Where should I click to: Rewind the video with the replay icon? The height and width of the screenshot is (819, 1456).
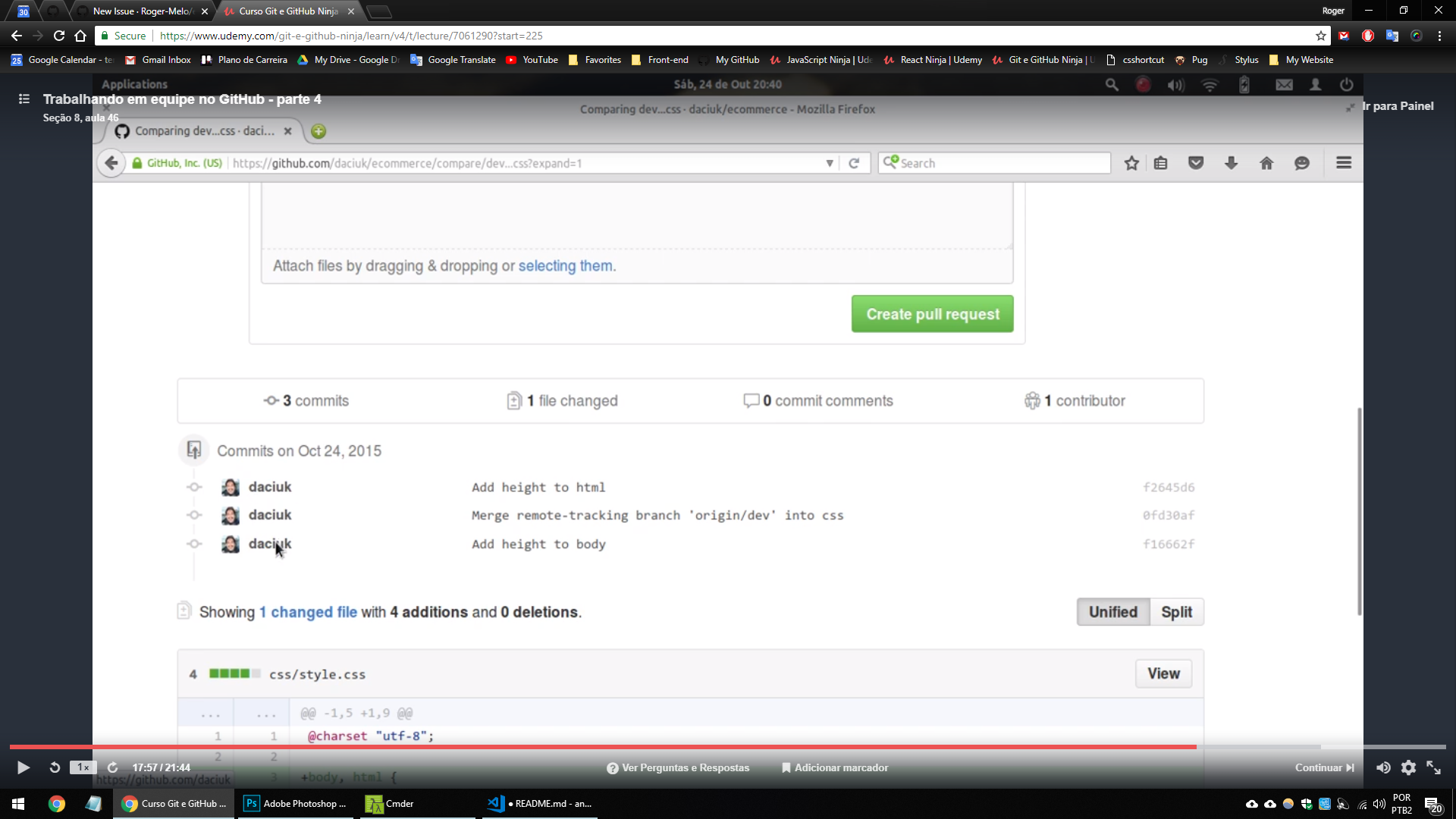click(55, 767)
